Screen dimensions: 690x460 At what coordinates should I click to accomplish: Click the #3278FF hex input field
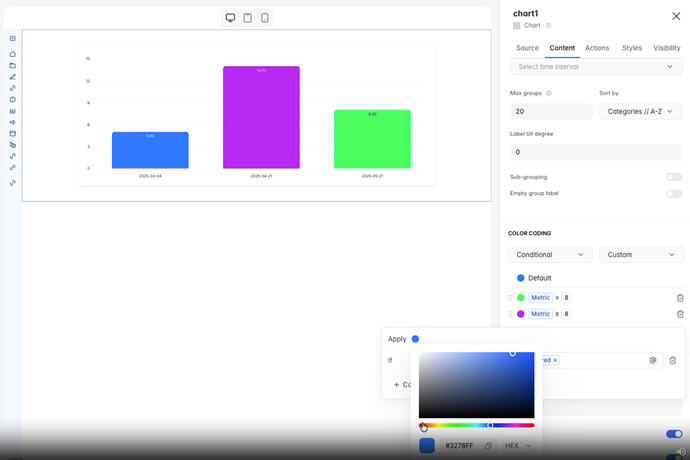point(459,446)
